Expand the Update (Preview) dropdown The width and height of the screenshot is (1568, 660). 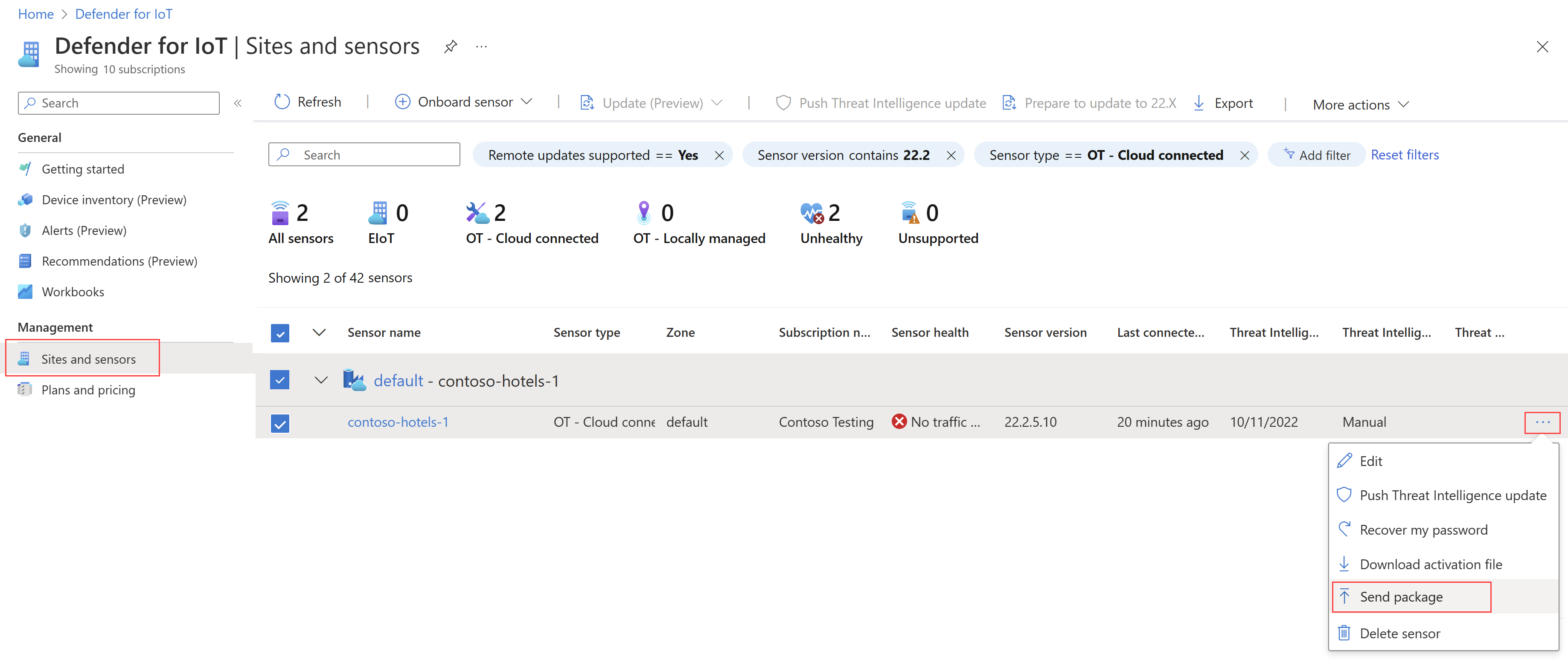[x=717, y=103]
